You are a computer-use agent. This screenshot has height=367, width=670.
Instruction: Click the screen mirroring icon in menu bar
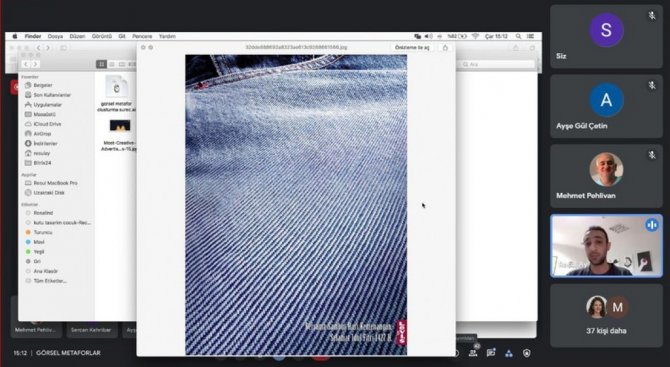click(x=417, y=36)
